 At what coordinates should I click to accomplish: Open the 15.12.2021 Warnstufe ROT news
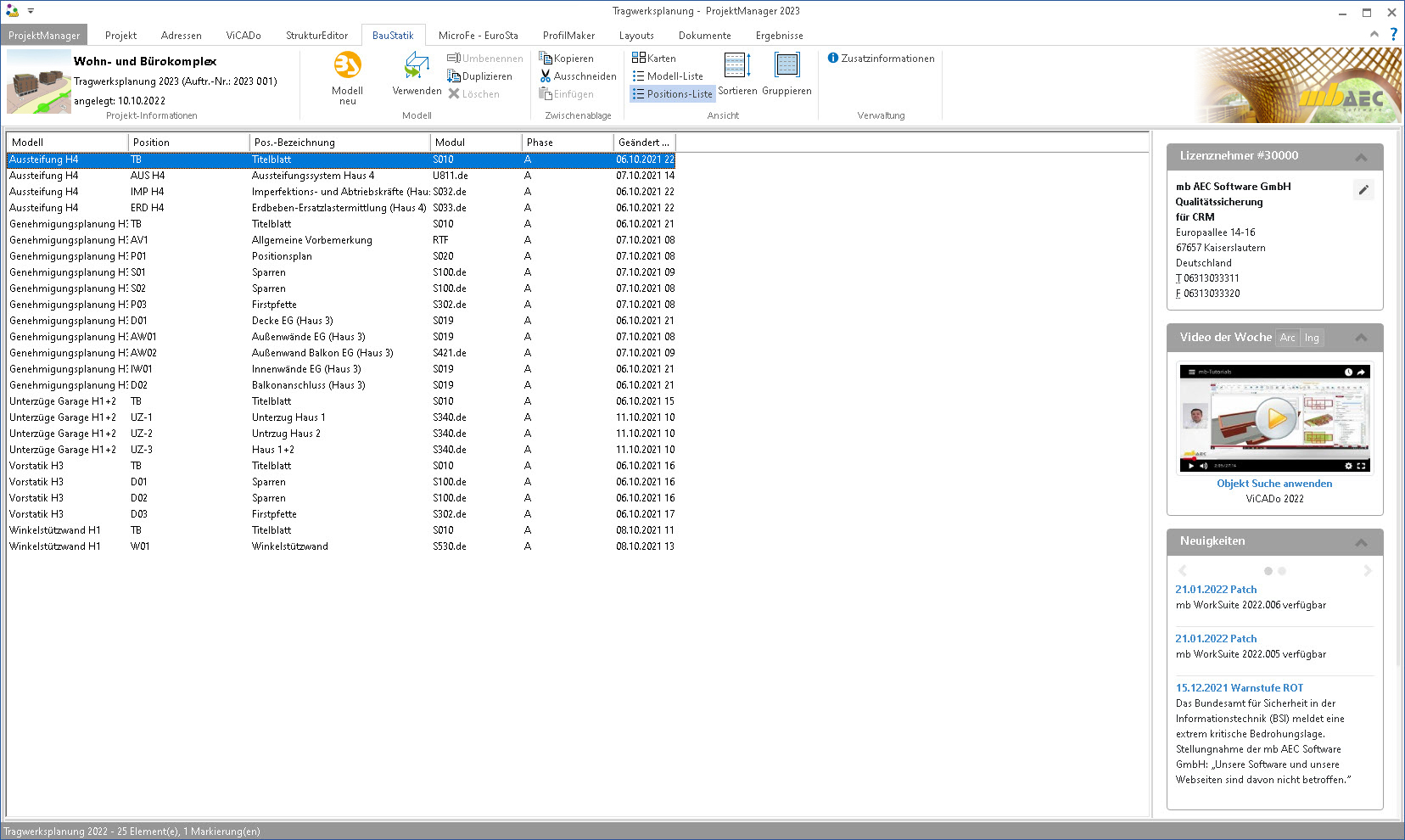click(1239, 688)
